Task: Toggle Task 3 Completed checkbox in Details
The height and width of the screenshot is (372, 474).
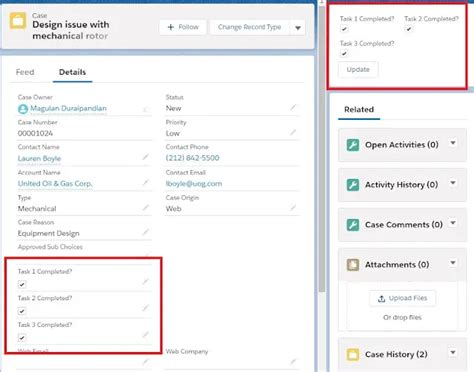Action: pos(22,338)
